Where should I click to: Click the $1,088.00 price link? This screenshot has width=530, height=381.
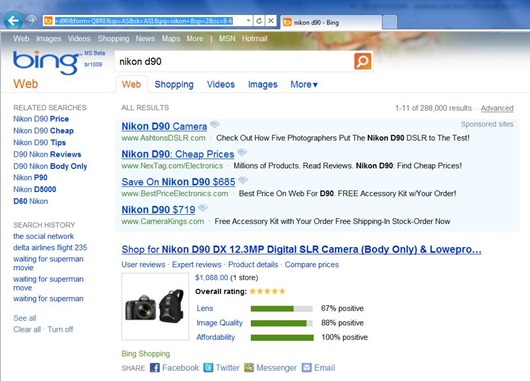coord(212,278)
